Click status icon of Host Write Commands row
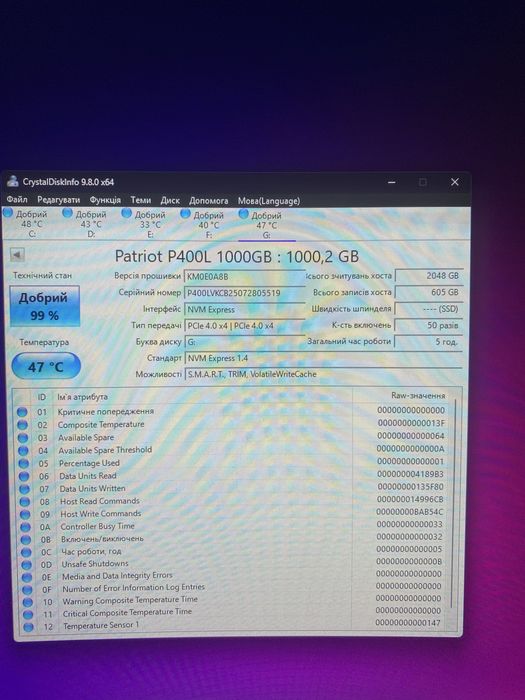The height and width of the screenshot is (700, 525). click(25, 514)
